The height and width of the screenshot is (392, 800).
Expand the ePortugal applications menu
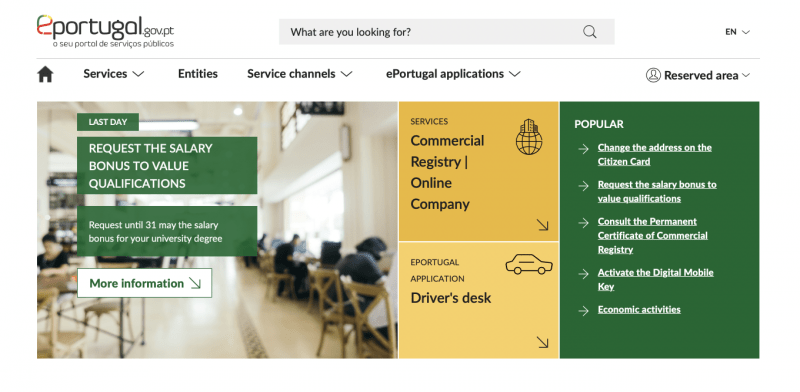pyautogui.click(x=453, y=74)
